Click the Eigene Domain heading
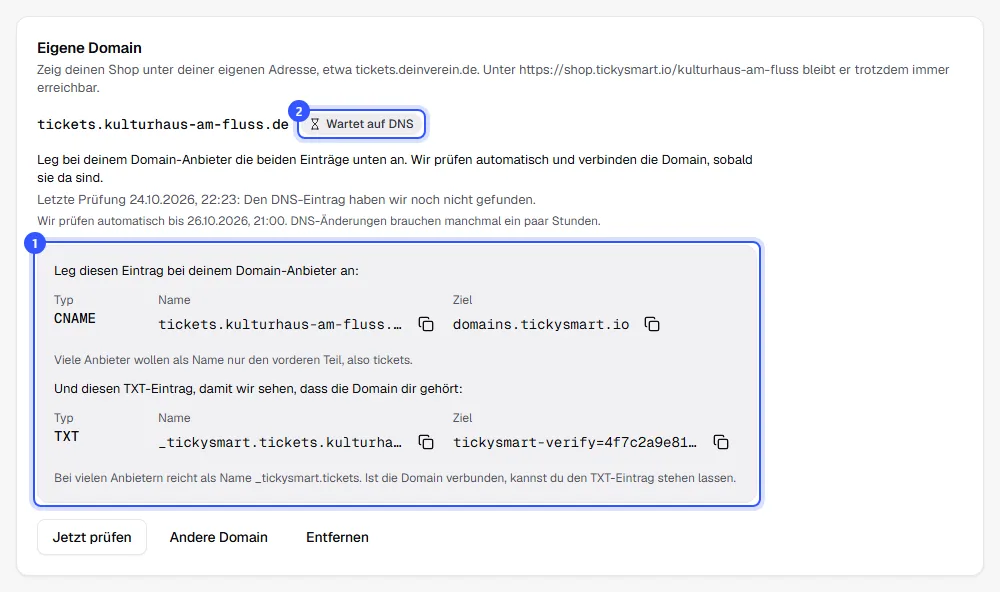Screen dimensions: 1000x592 tap(89, 48)
